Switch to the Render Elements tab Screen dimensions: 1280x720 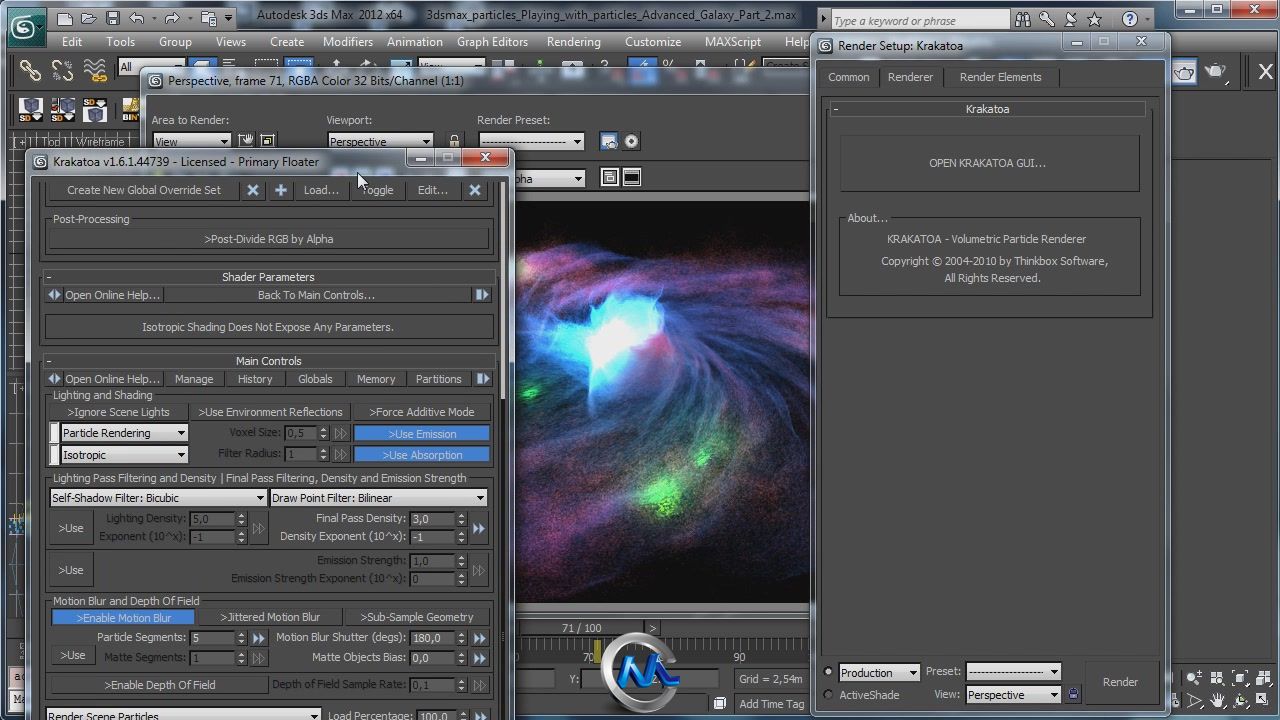[x=1000, y=77]
